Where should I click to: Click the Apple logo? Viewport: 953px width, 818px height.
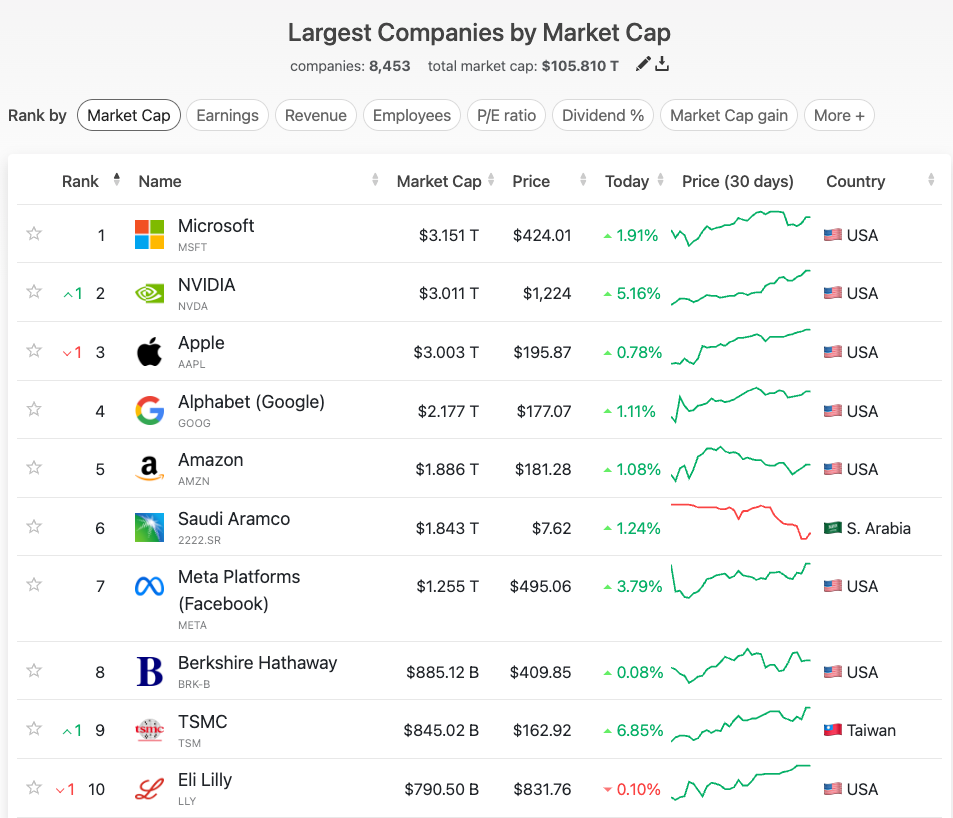tap(149, 351)
